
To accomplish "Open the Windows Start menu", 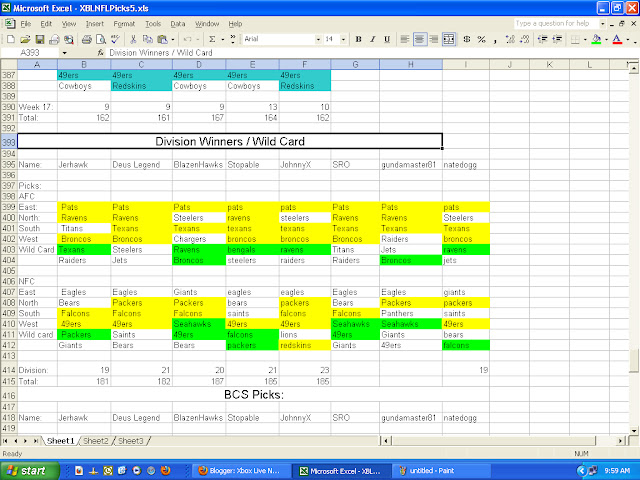I will tap(29, 471).
